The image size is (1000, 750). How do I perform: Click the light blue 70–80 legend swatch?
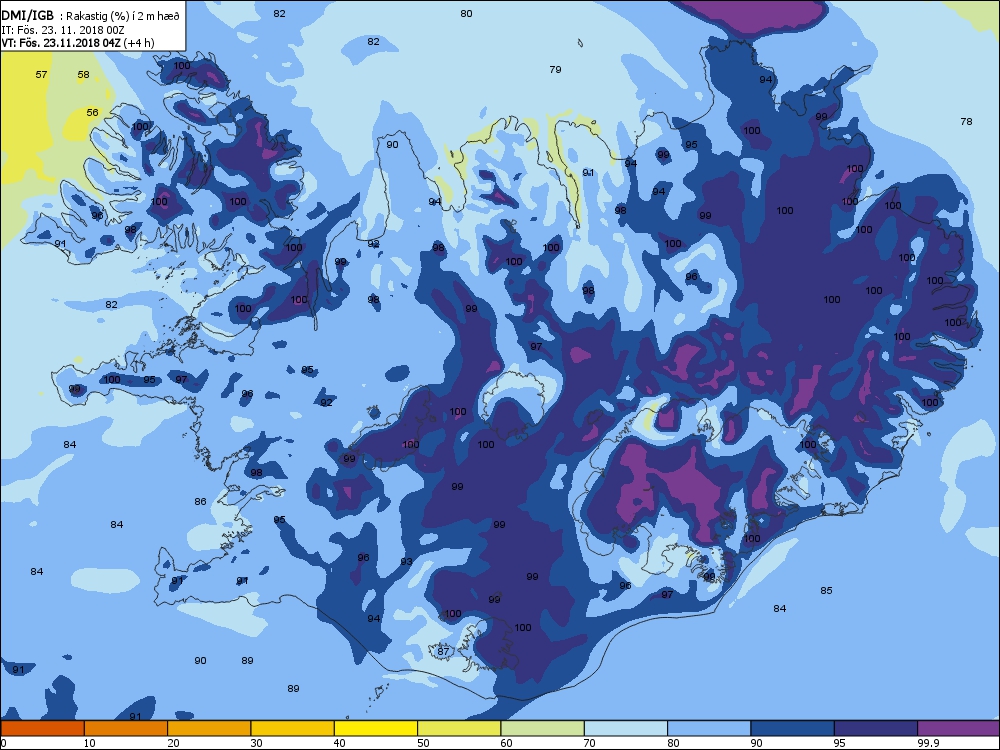[626, 728]
